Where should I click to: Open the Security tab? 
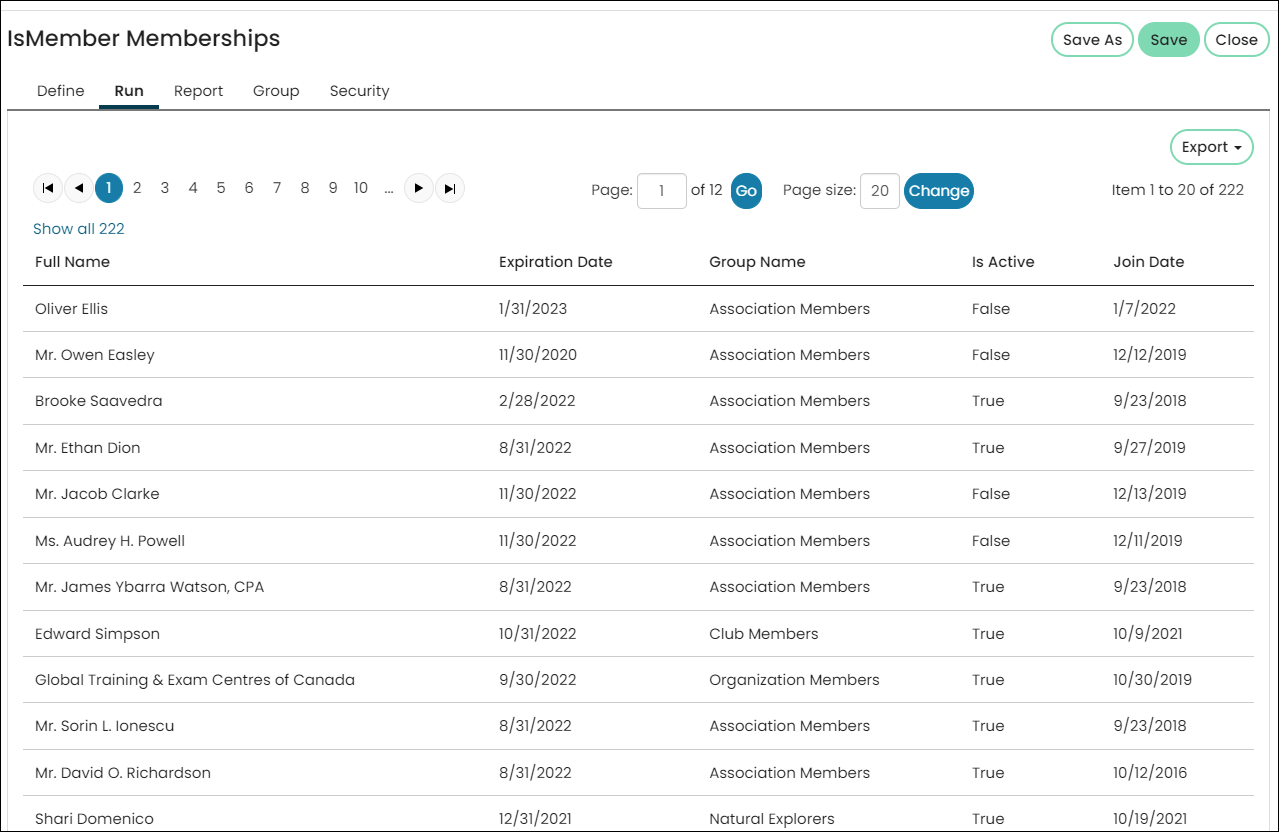click(360, 91)
